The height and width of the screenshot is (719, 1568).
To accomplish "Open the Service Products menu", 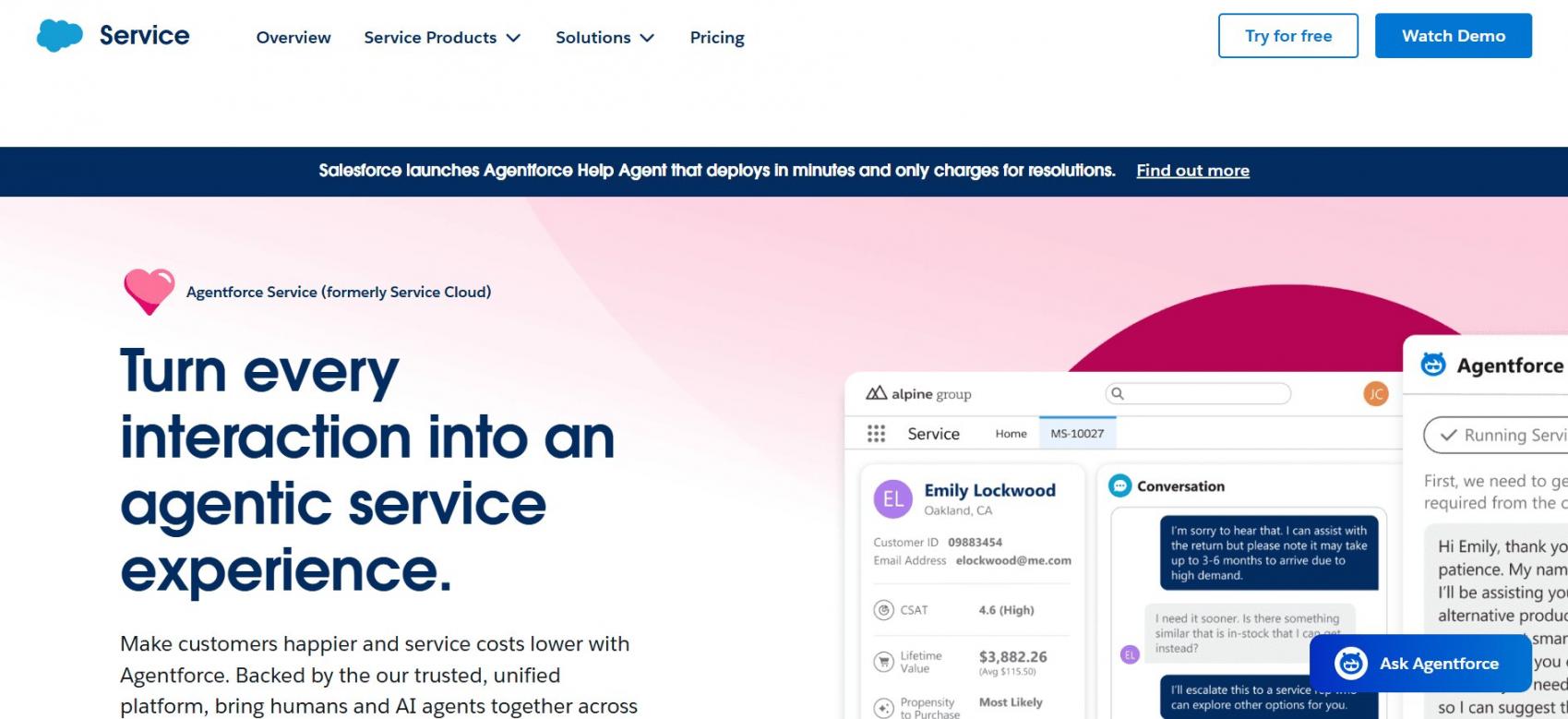I will [x=442, y=37].
